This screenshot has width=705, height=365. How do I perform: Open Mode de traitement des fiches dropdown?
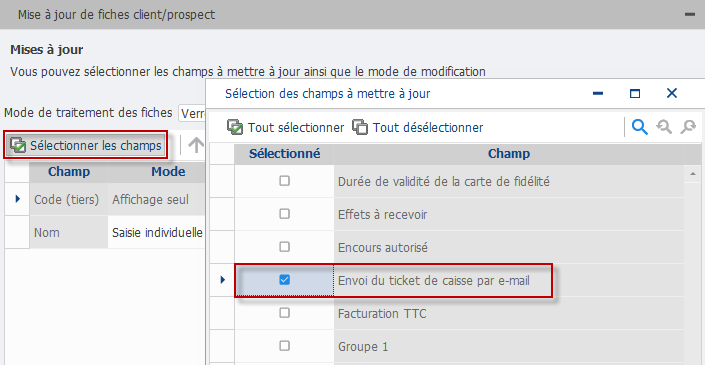[x=192, y=113]
